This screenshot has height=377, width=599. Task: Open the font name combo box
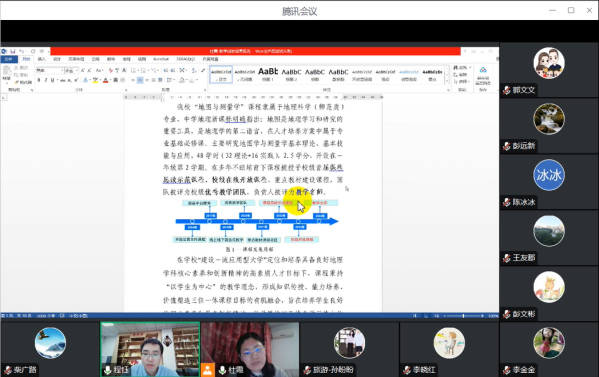click(50, 70)
